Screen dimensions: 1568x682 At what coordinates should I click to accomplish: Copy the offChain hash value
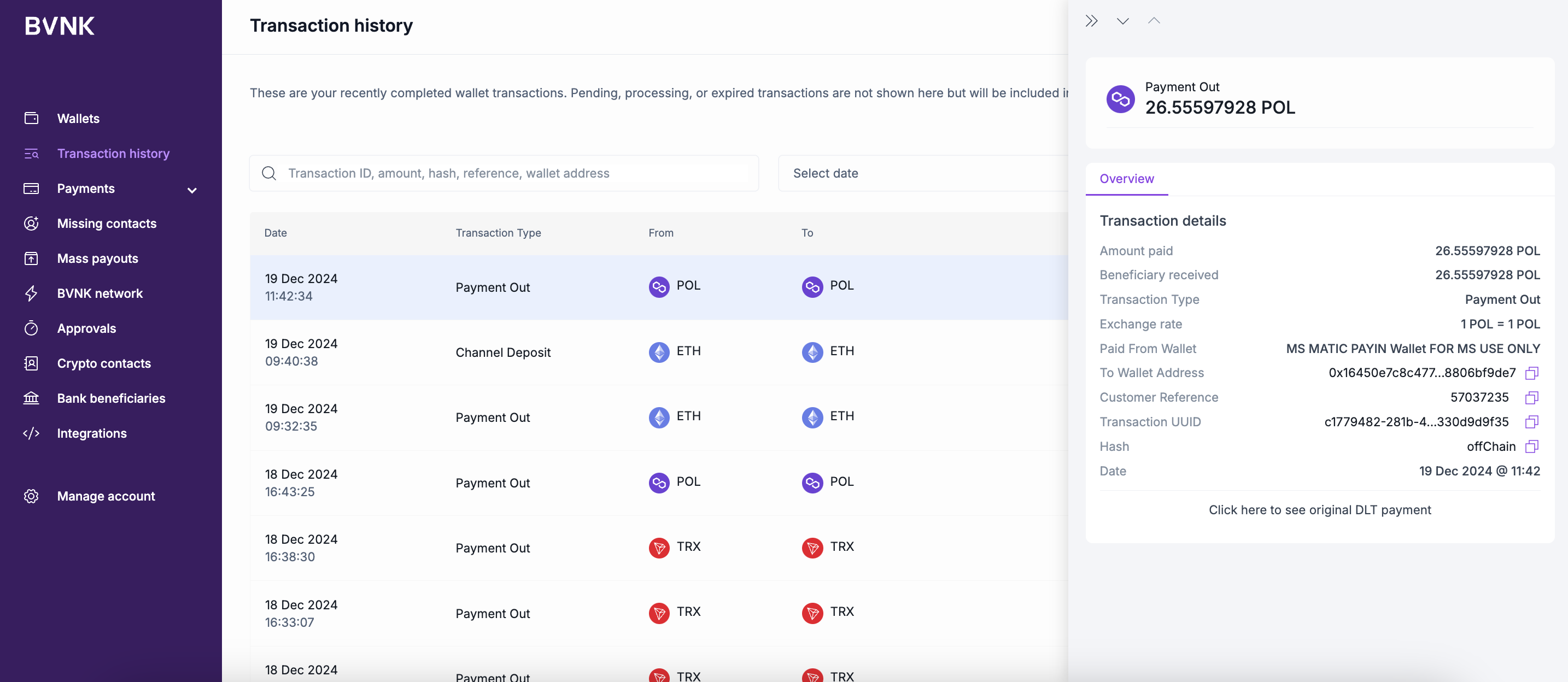[1531, 446]
